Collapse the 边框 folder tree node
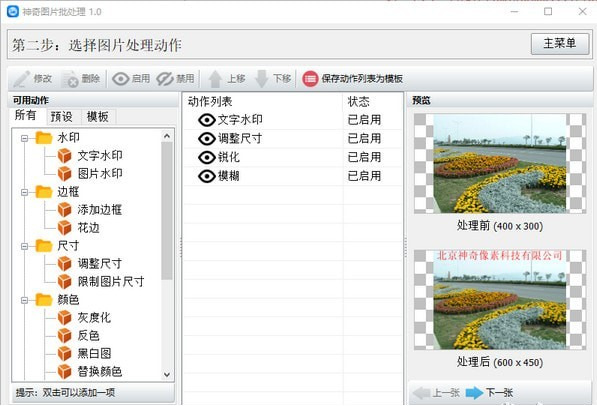The width and height of the screenshot is (597, 406). (x=24, y=192)
